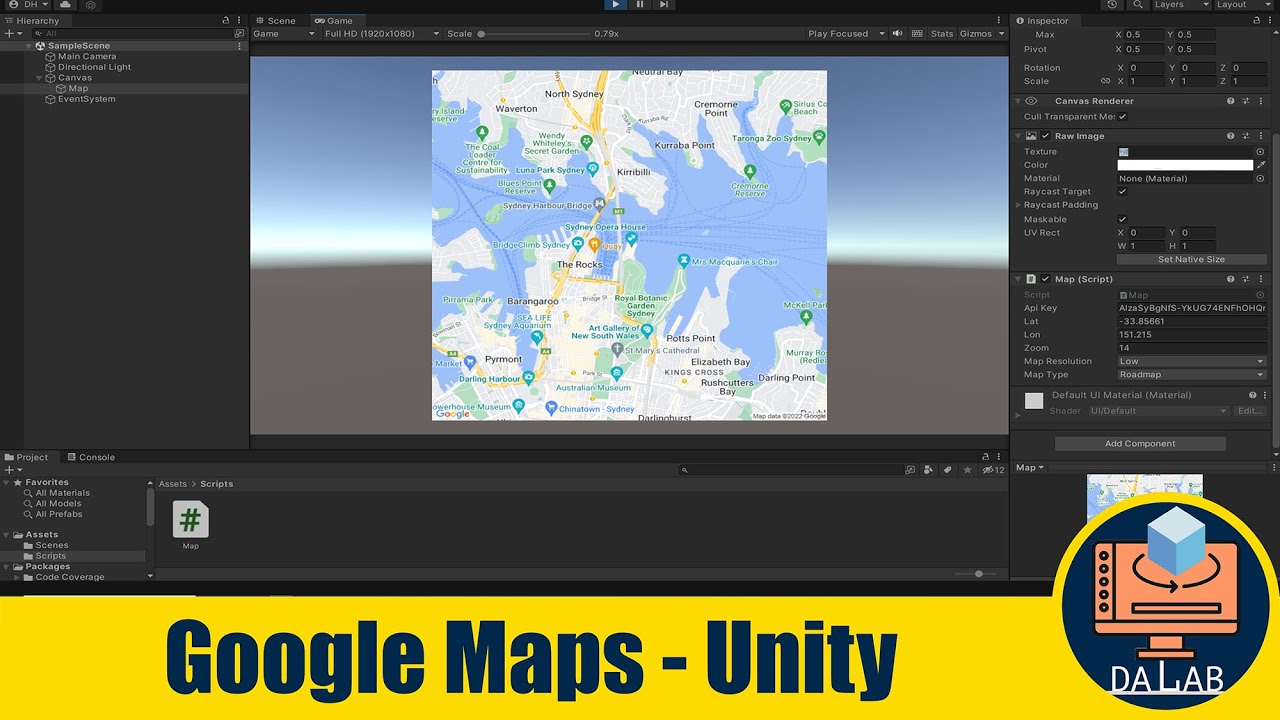
Task: Select the Map object in Hierarchy
Action: 78,88
